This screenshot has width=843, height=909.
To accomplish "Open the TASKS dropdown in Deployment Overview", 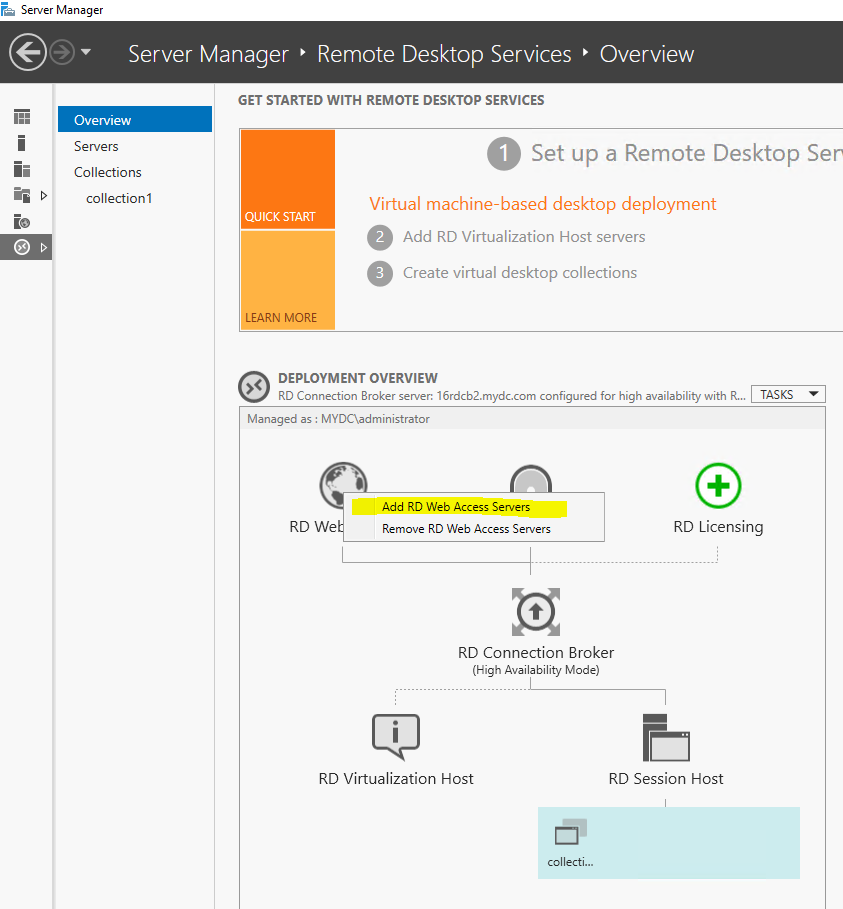I will 788,394.
